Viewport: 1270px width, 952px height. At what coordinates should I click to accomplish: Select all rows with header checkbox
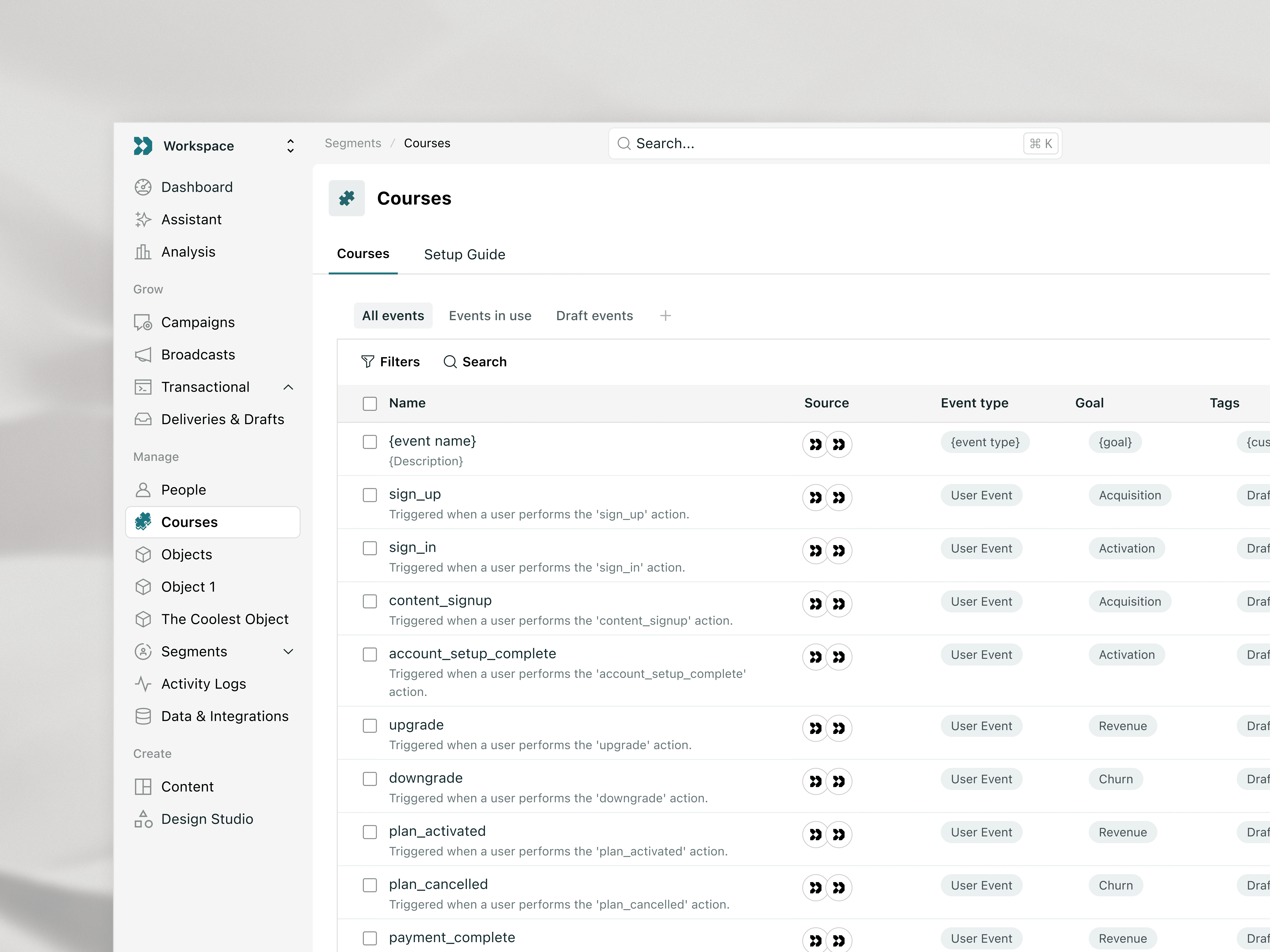[370, 403]
